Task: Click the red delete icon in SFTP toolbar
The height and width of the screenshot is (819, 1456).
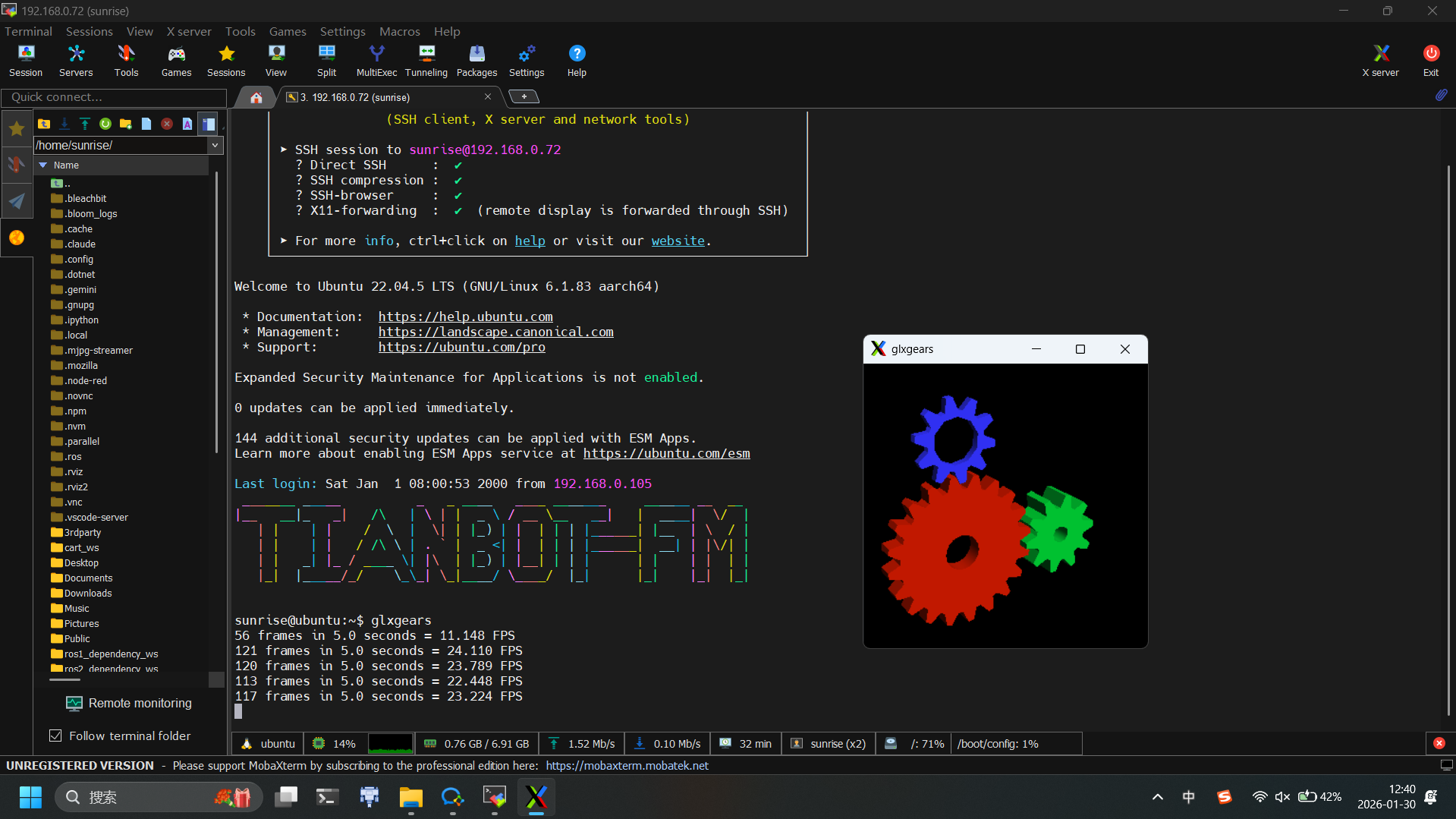Action: pos(167,124)
